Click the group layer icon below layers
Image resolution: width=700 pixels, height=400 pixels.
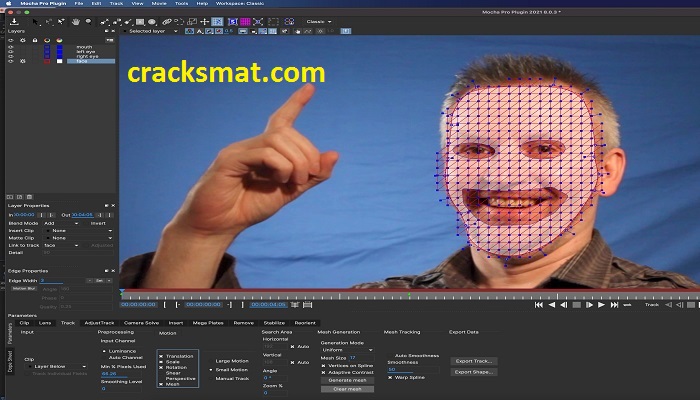coord(10,197)
